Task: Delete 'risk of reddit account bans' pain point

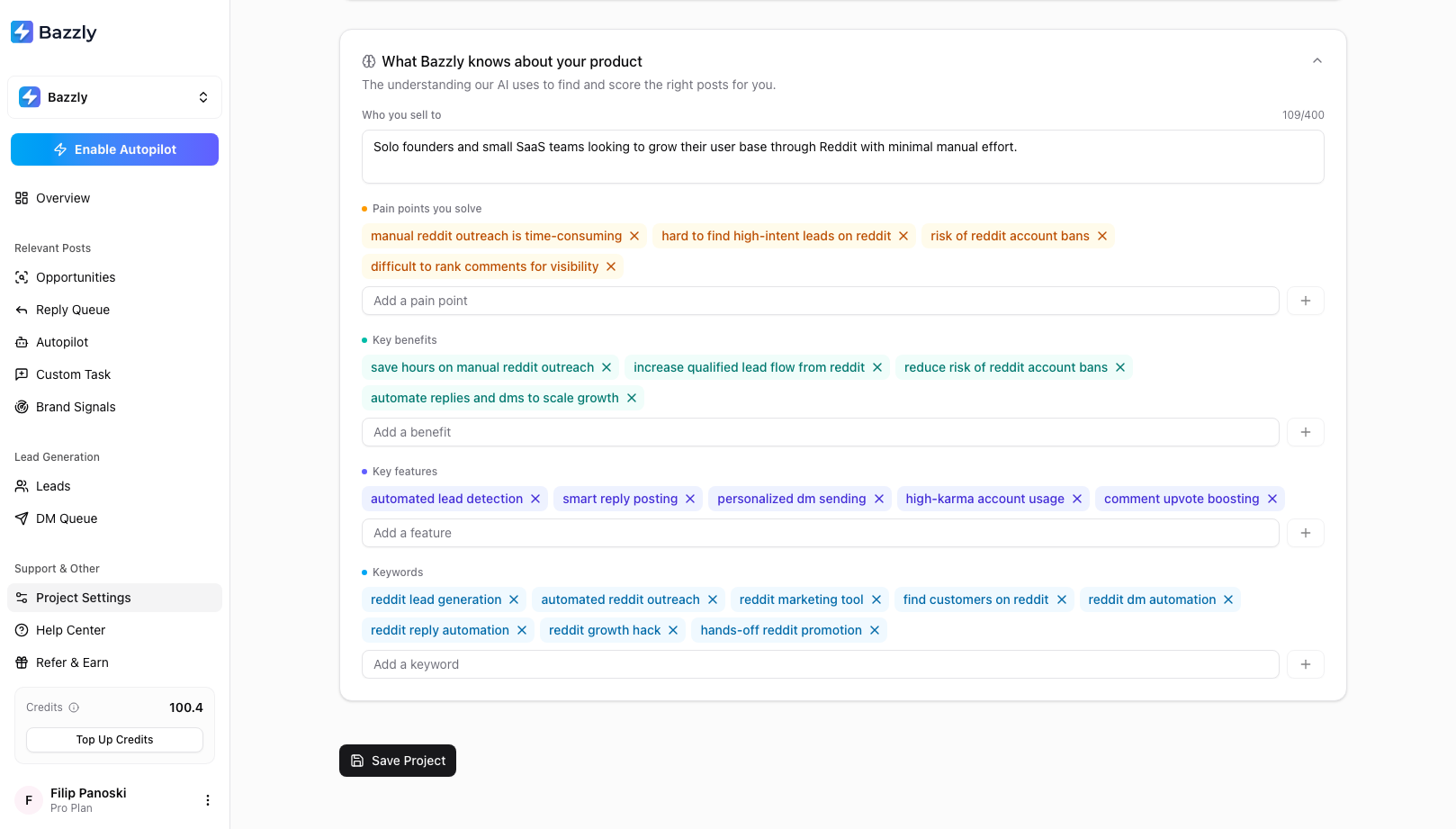Action: pyautogui.click(x=1102, y=236)
